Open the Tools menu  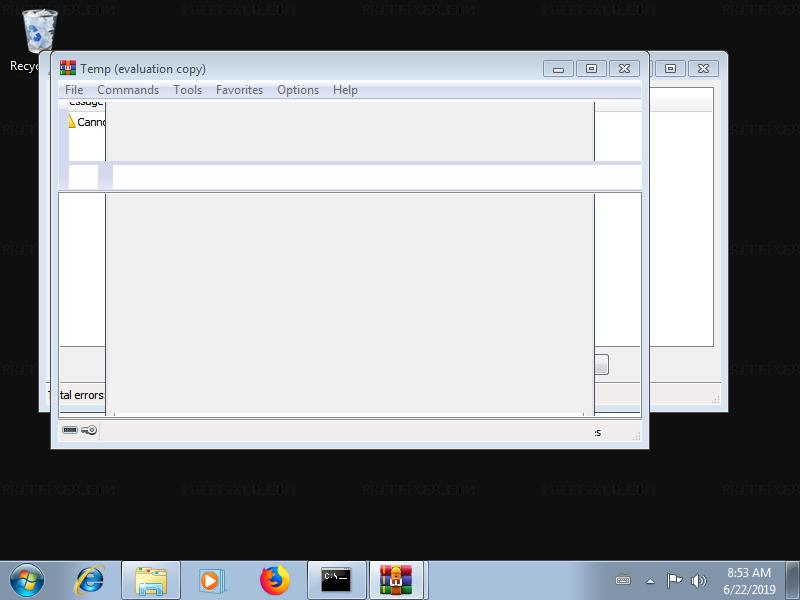[x=187, y=90]
